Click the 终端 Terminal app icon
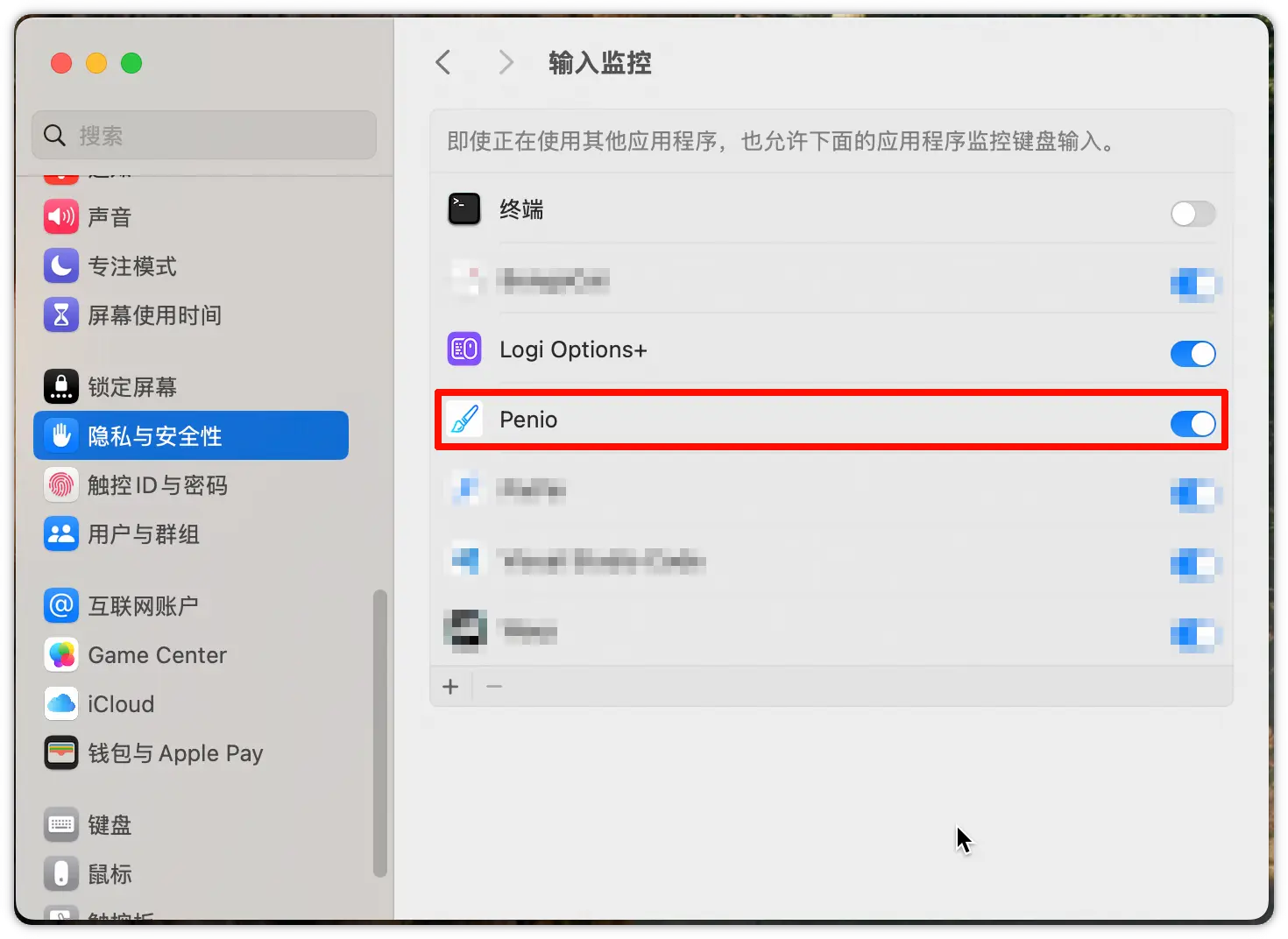The width and height of the screenshot is (1288, 939). click(x=464, y=209)
